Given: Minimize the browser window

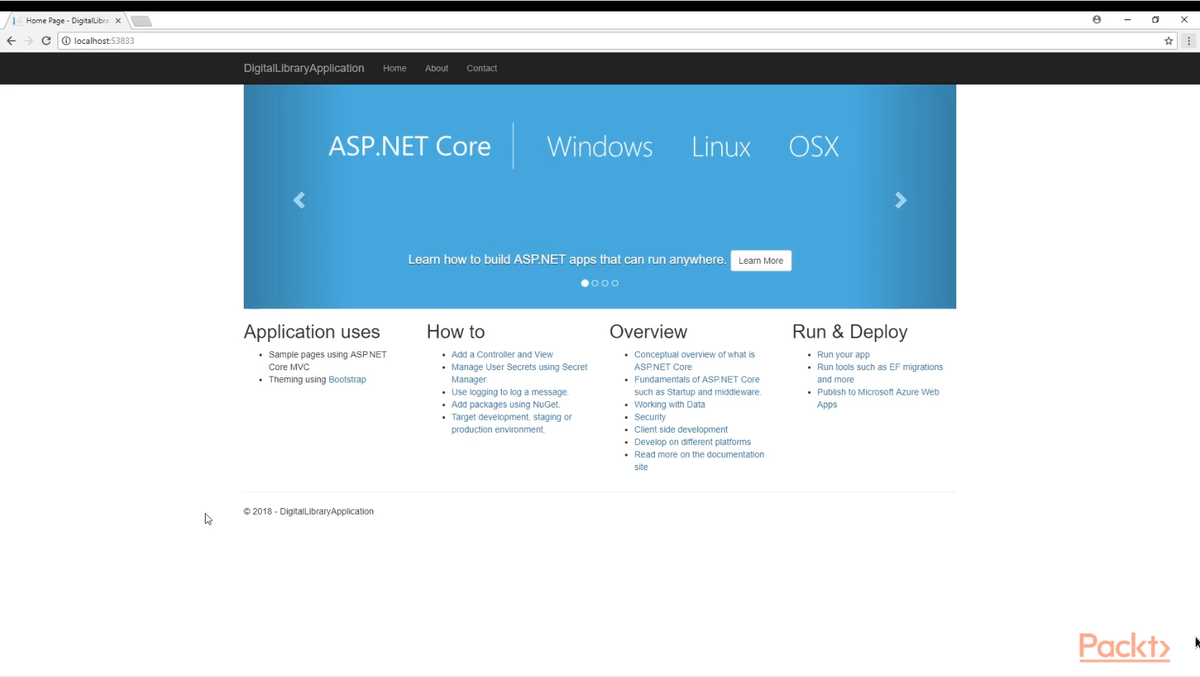Looking at the screenshot, I should click(1127, 19).
